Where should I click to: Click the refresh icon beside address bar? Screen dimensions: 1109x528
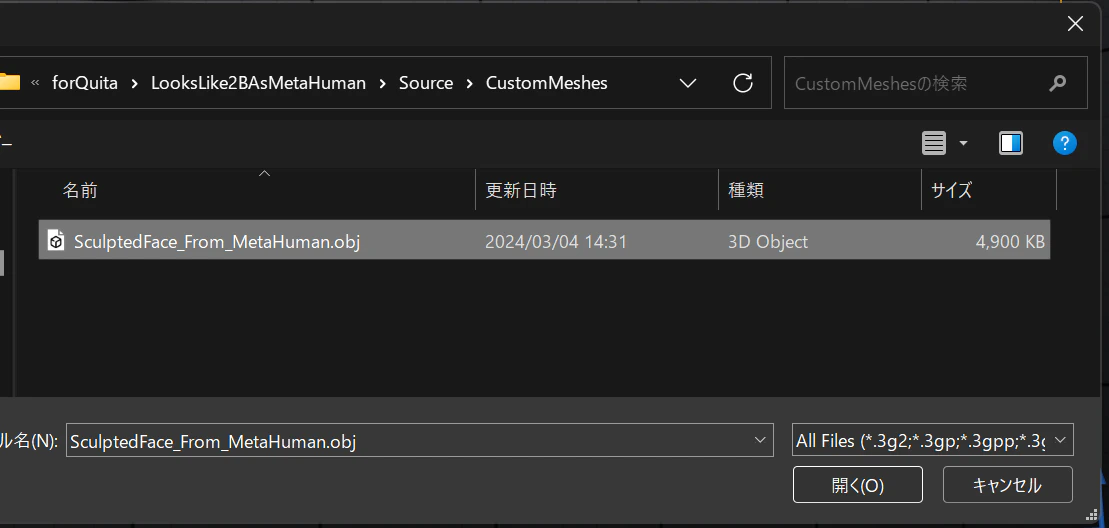[x=742, y=83]
